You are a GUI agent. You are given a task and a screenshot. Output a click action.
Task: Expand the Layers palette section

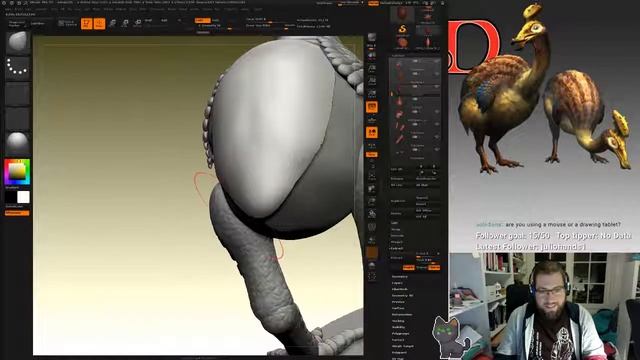pos(397,282)
